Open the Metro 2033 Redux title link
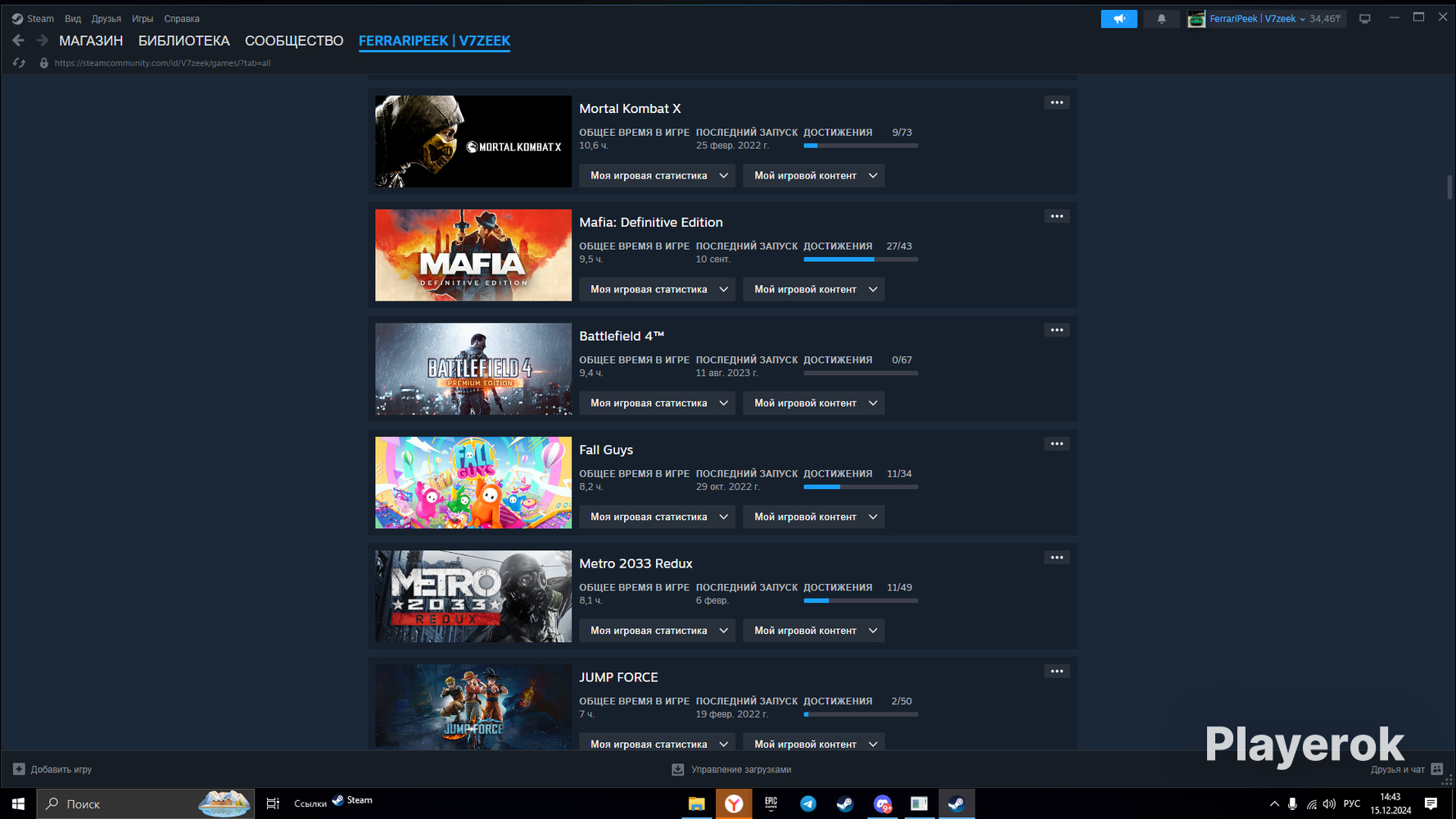The width and height of the screenshot is (1456, 819). 635,563
